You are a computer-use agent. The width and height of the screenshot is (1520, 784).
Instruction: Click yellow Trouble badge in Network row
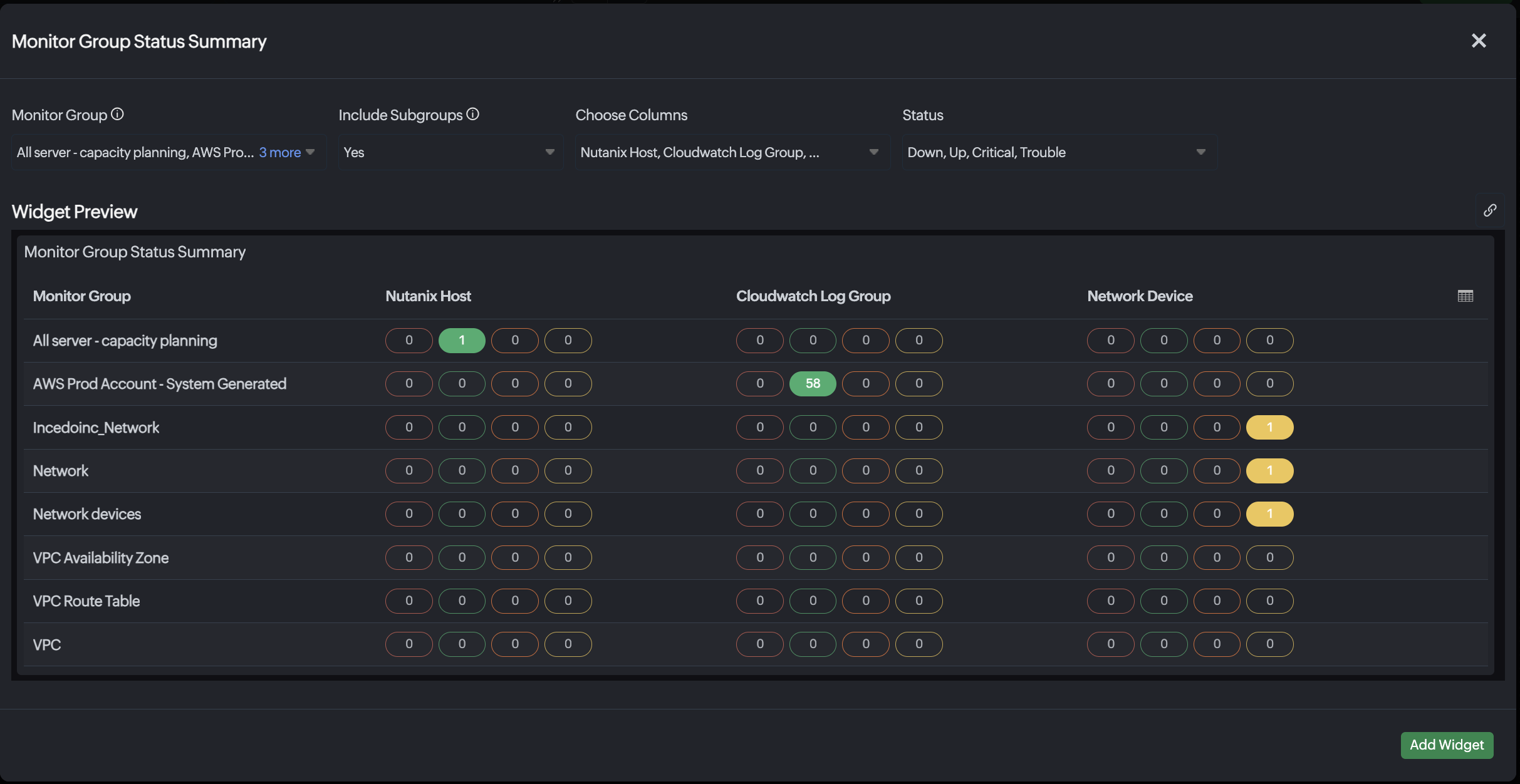pyautogui.click(x=1269, y=470)
